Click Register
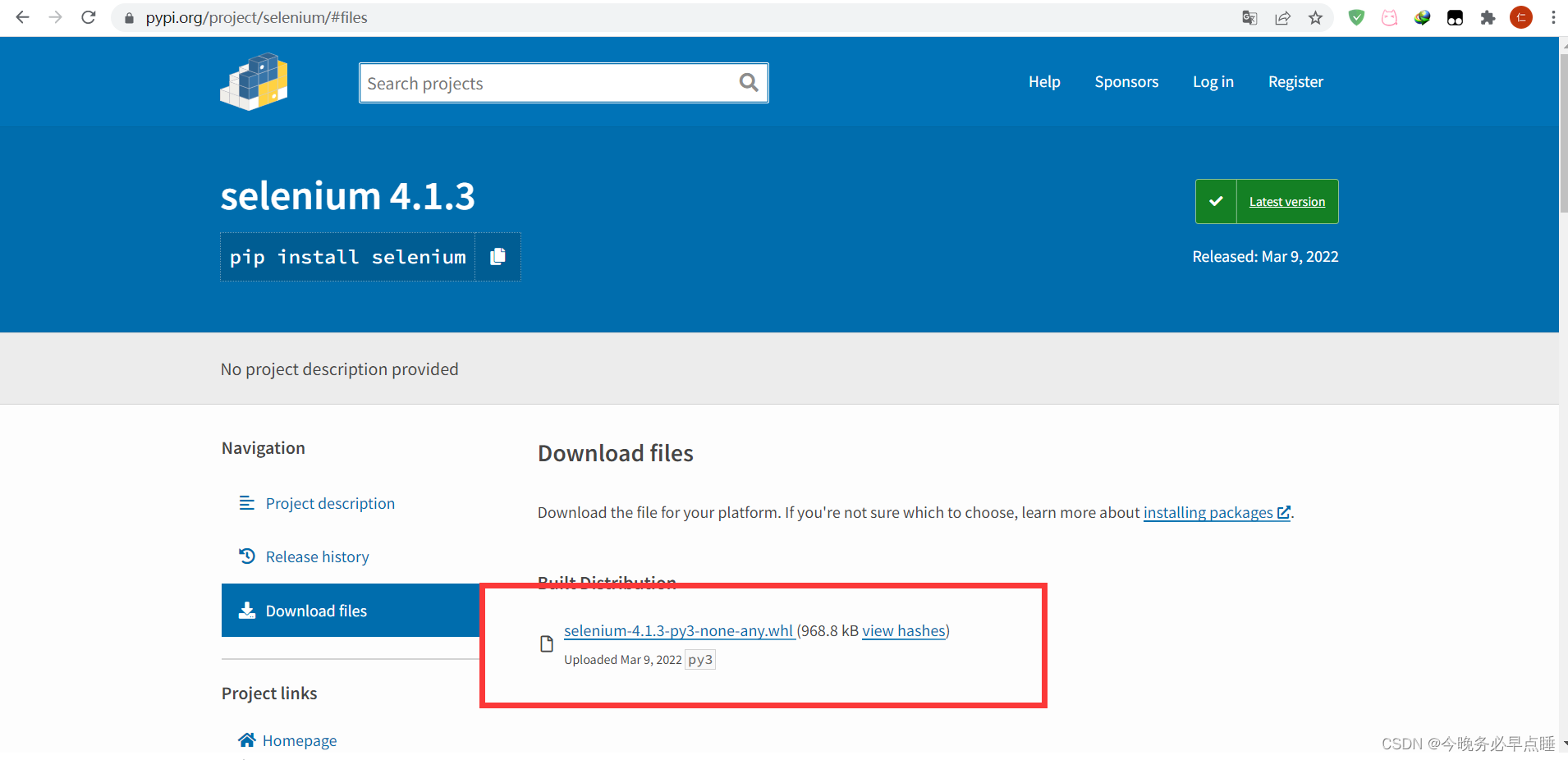This screenshot has height=760, width=1568. [1295, 81]
